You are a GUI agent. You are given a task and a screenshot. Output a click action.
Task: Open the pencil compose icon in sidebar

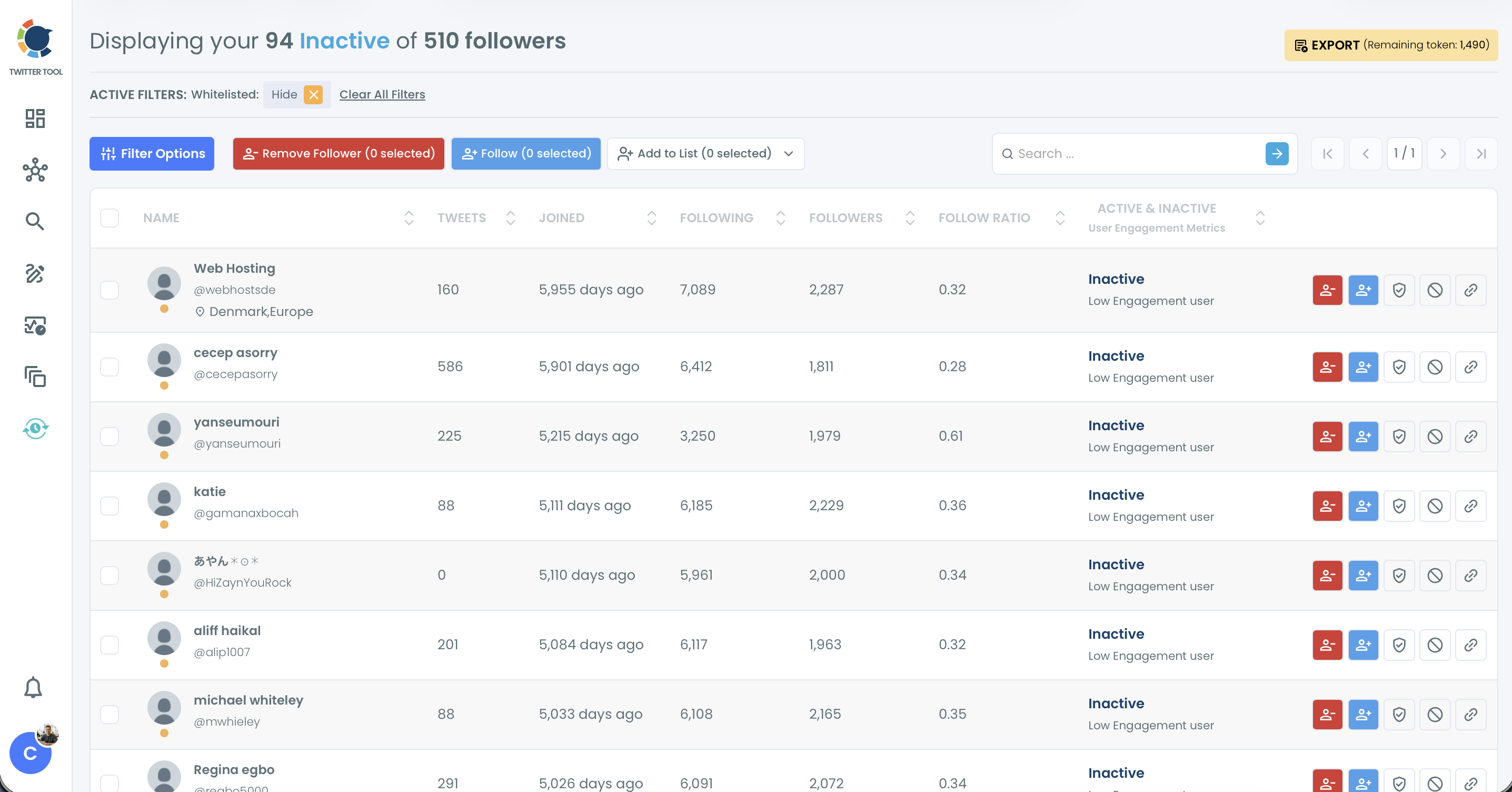click(35, 273)
